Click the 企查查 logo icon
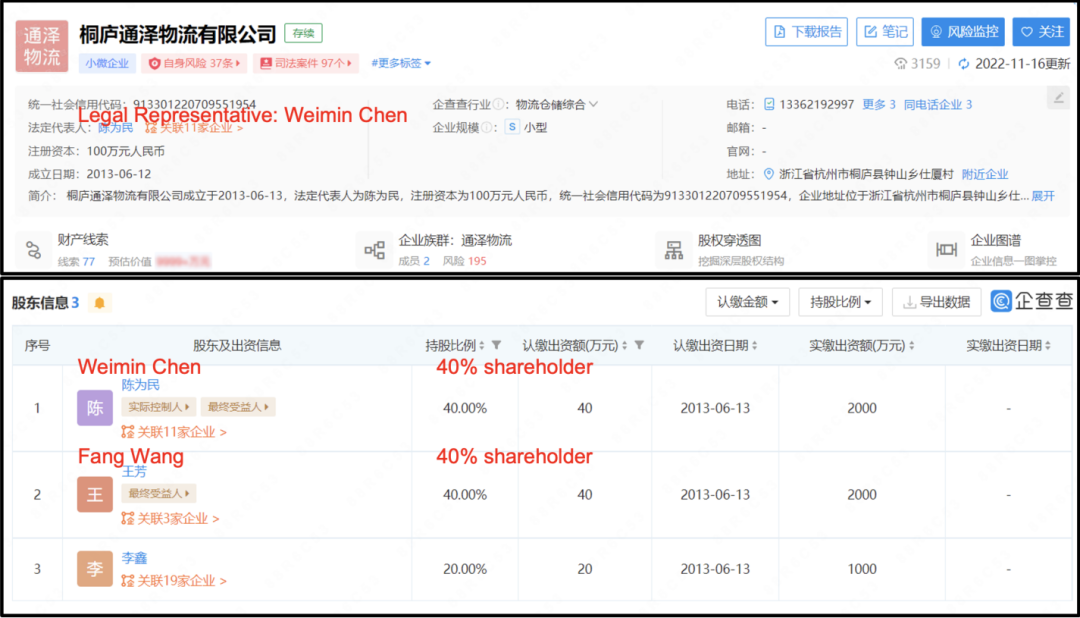Viewport: 1080px width, 618px height. (1001, 302)
